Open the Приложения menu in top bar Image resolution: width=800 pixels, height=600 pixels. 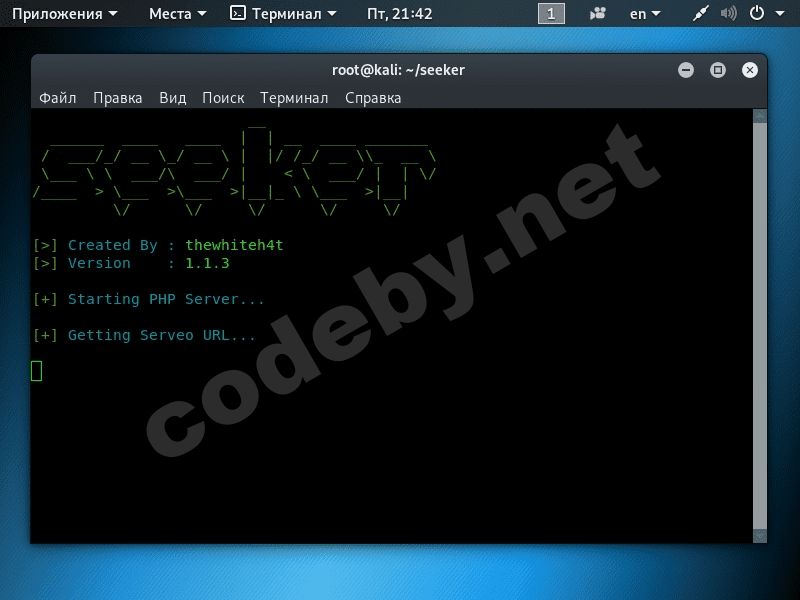(64, 14)
